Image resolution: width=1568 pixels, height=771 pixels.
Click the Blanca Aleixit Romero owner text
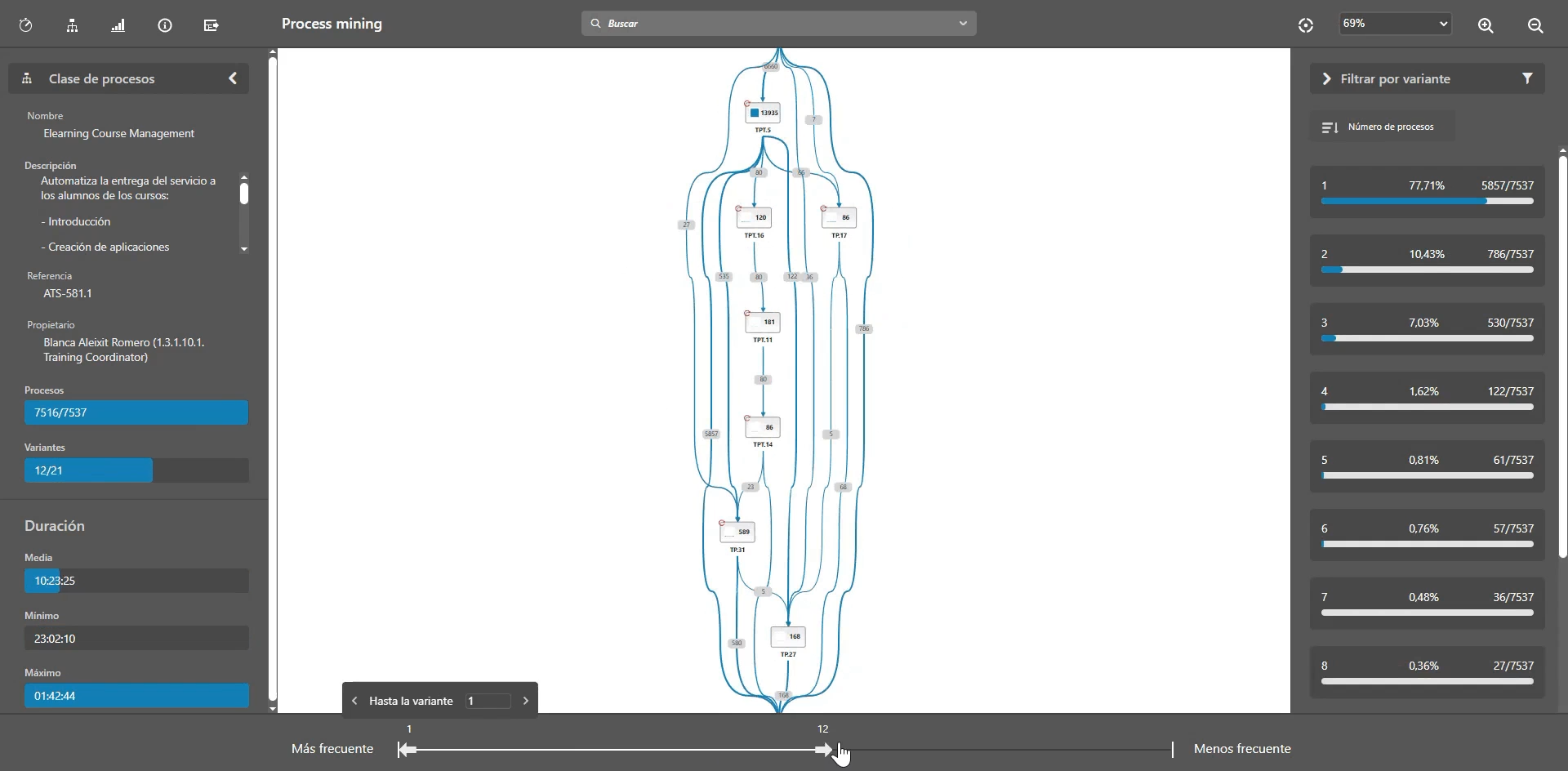tap(124, 350)
